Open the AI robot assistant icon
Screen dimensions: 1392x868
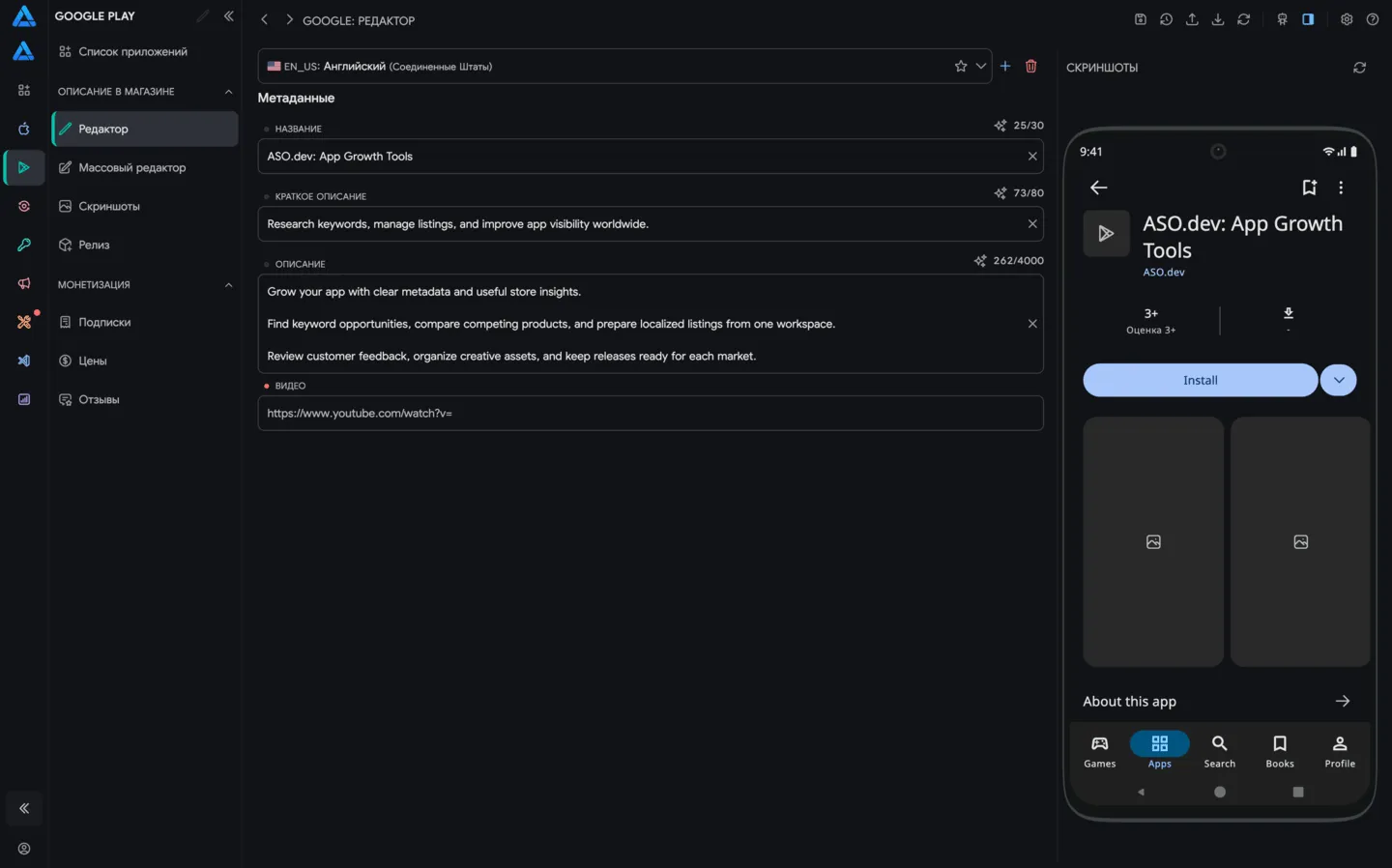(x=1282, y=19)
